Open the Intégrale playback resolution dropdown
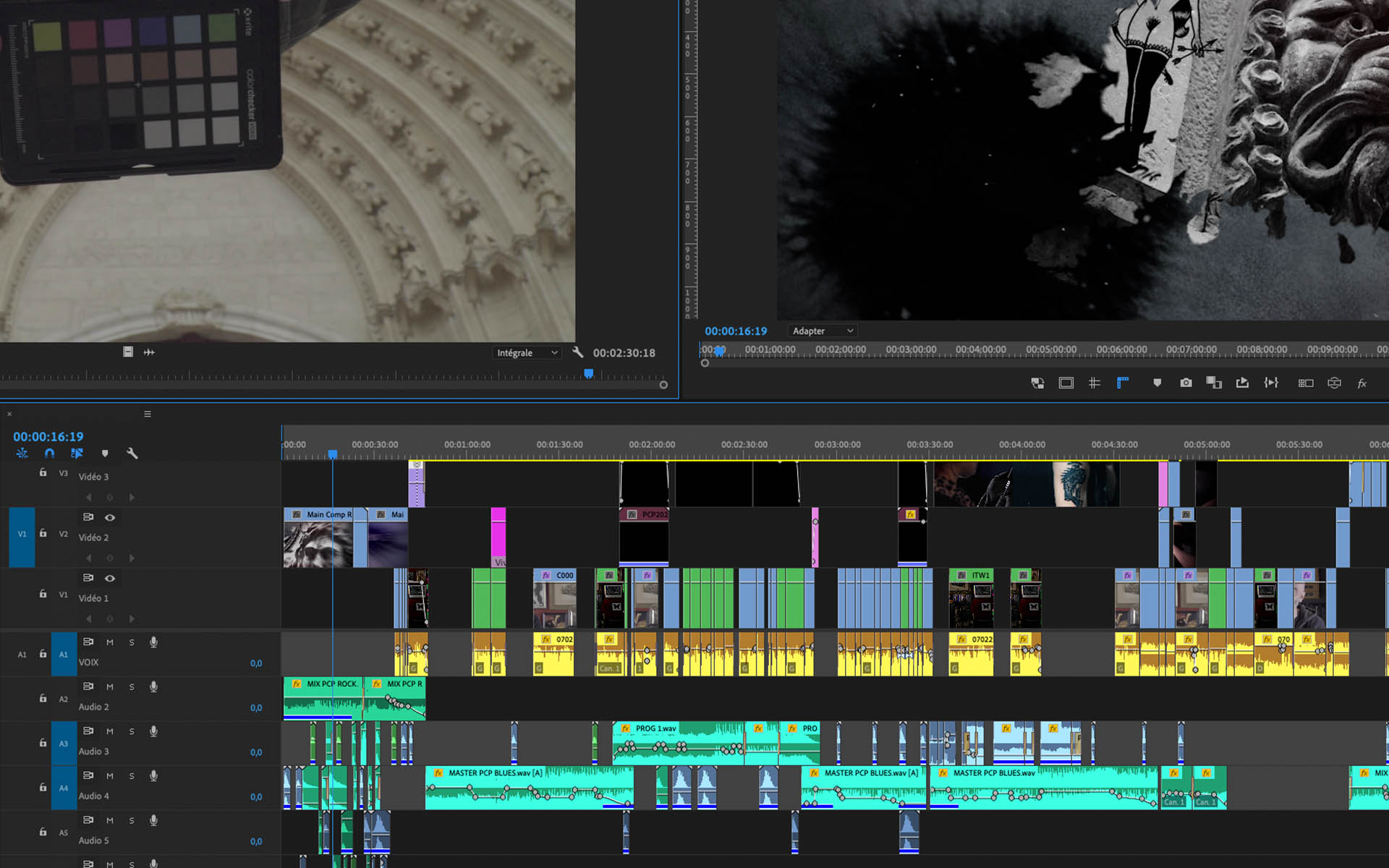Screen dimensions: 1389x868 click(x=527, y=353)
